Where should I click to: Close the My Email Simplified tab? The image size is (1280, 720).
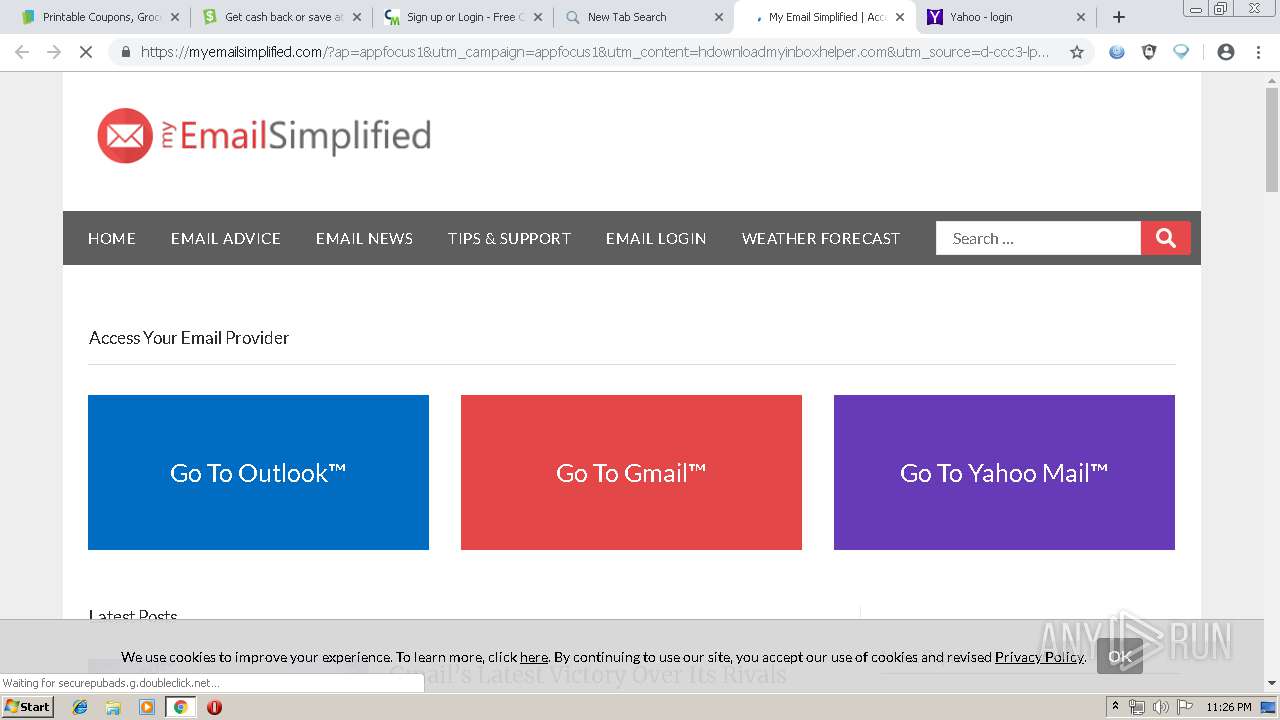(x=900, y=17)
